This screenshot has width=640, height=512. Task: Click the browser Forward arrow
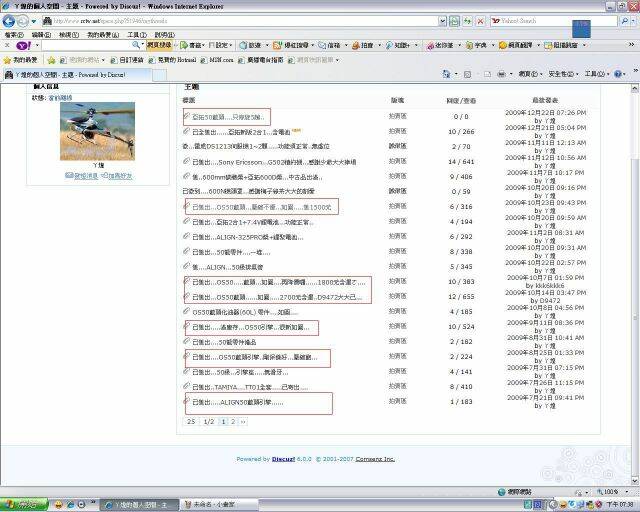pos(22,21)
